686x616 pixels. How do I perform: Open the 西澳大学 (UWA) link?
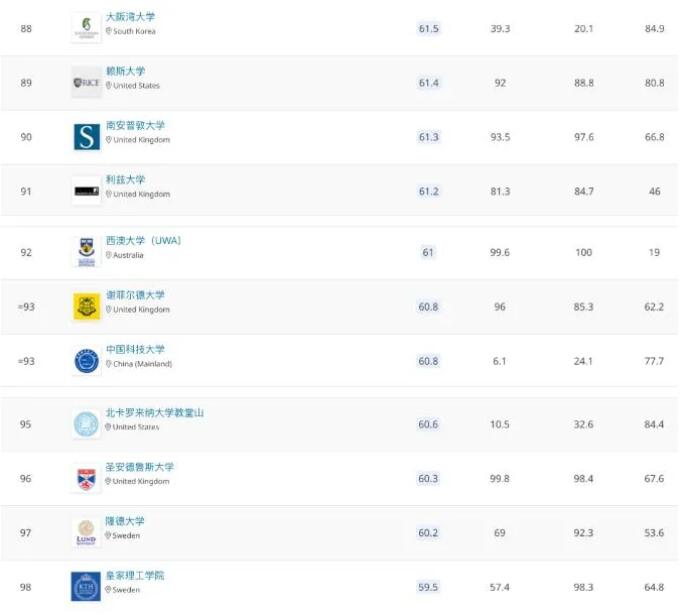(143, 241)
